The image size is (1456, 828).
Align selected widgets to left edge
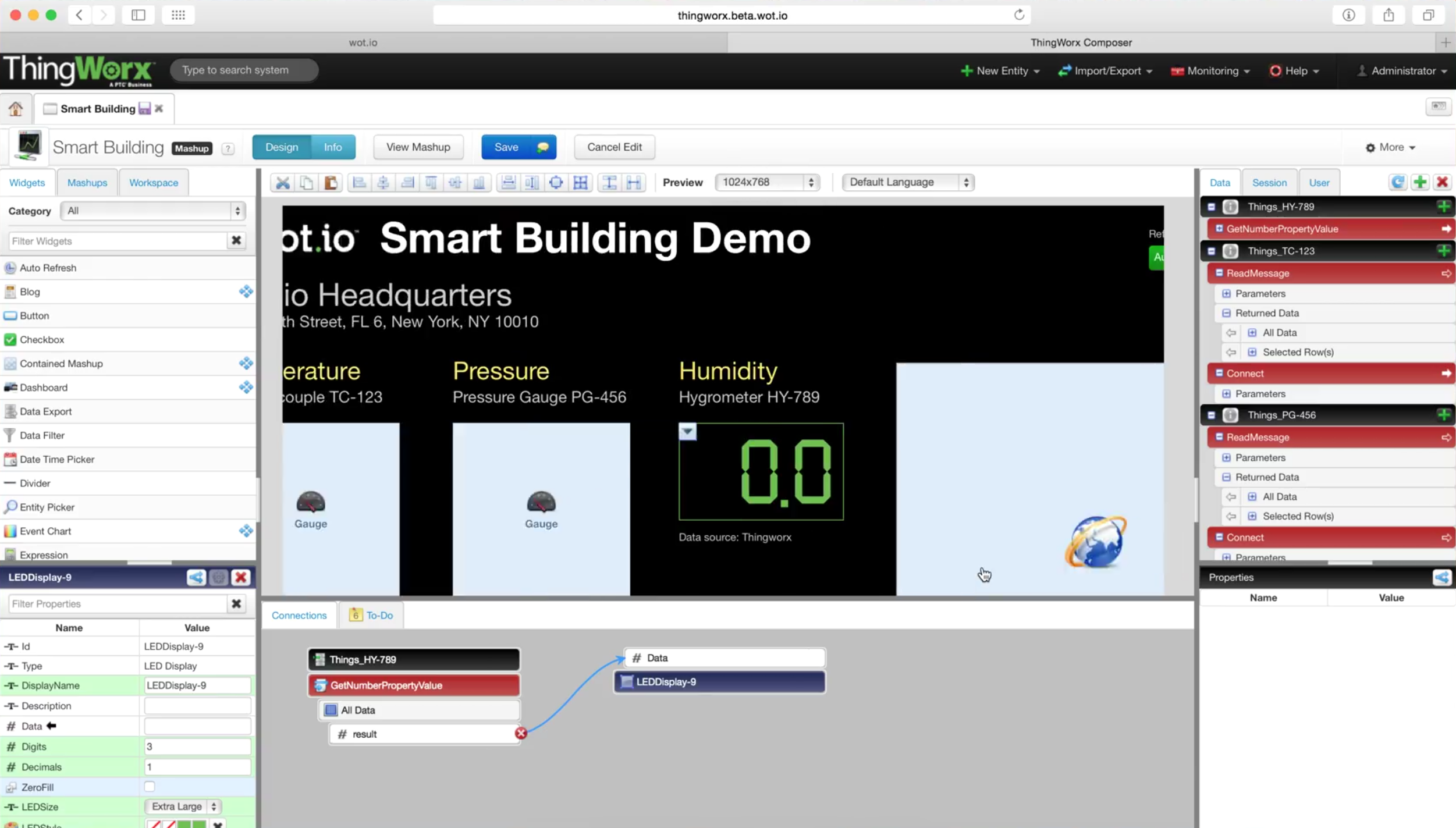359,183
